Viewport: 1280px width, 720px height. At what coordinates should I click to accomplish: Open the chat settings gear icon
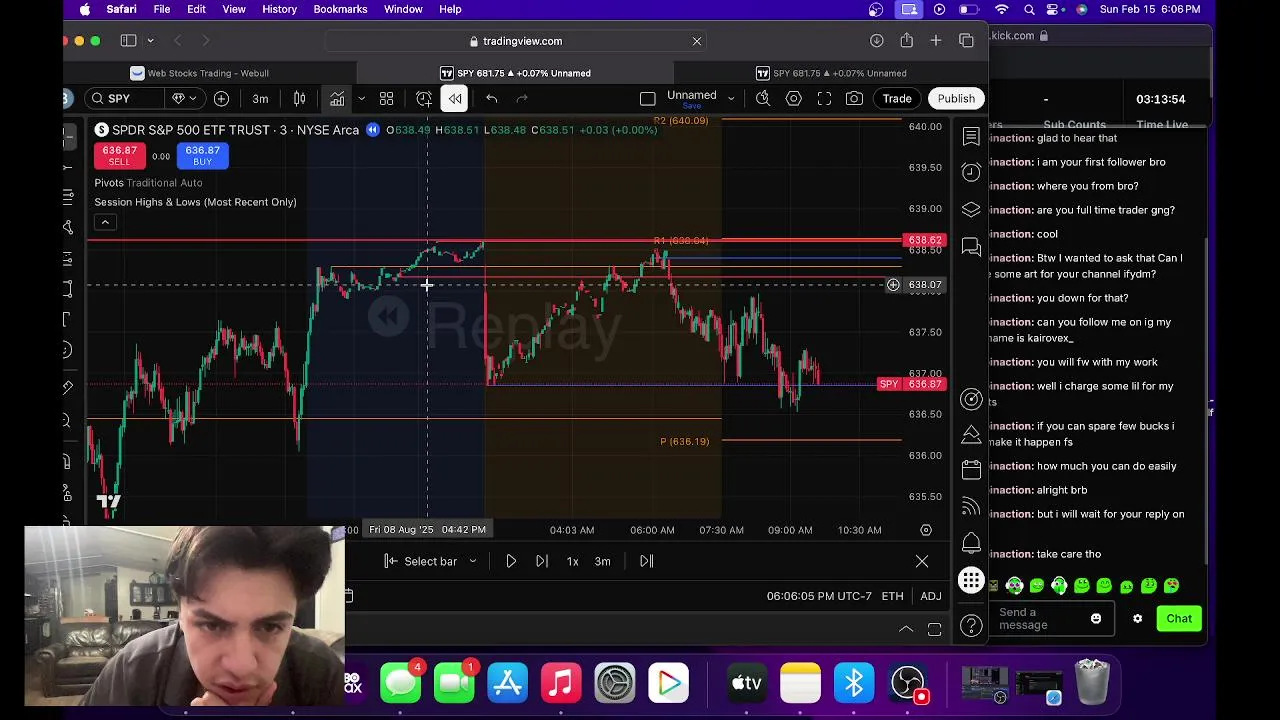(x=1137, y=618)
